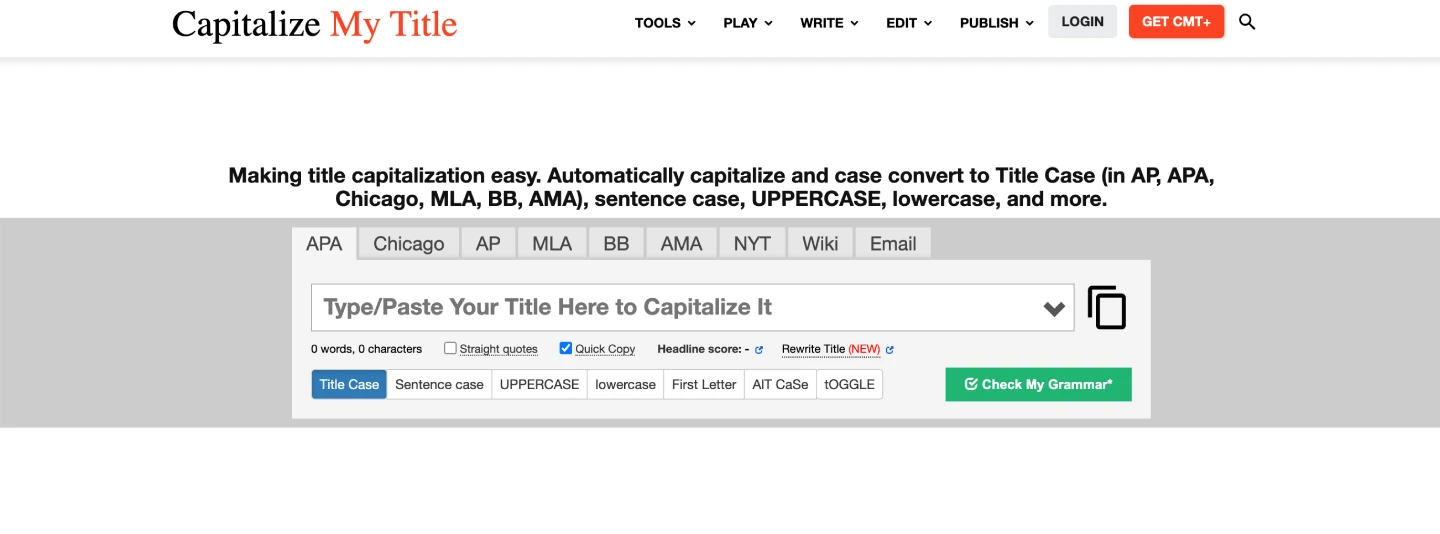This screenshot has width=1440, height=534.
Task: Select Sentence case conversion
Action: 439,384
